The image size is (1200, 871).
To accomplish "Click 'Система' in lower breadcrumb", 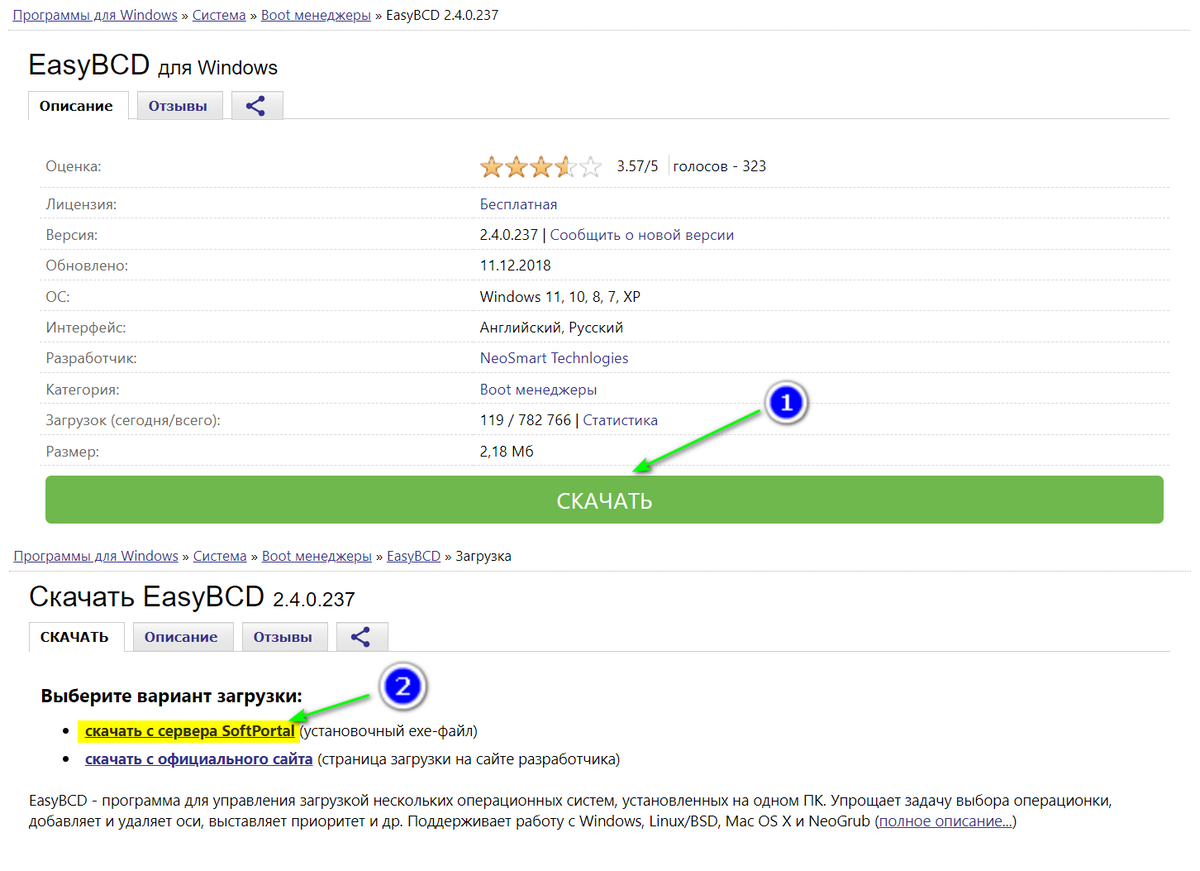I will (x=220, y=556).
